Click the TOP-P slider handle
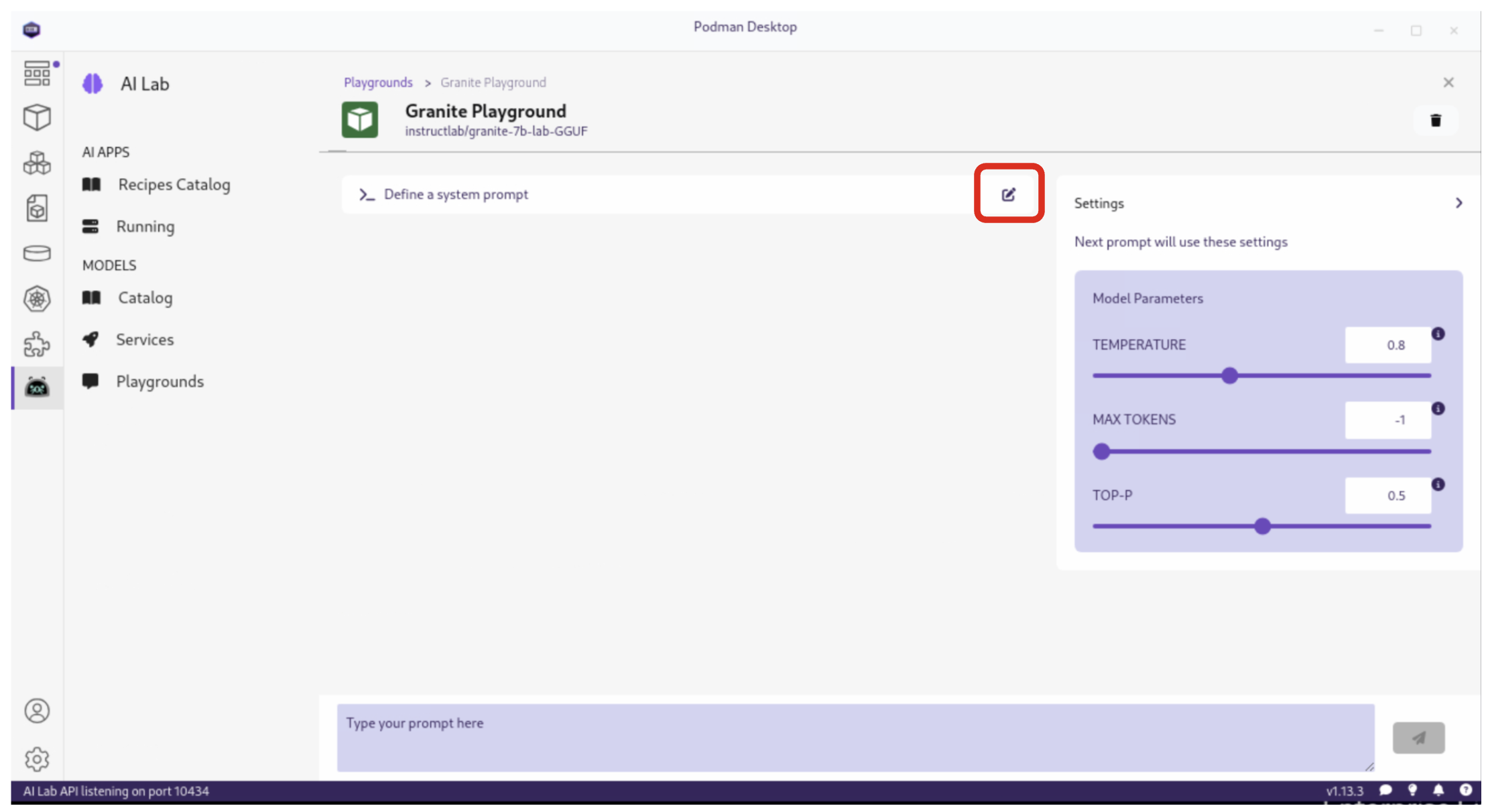Screen dimensions: 1488x812 tap(1262, 526)
